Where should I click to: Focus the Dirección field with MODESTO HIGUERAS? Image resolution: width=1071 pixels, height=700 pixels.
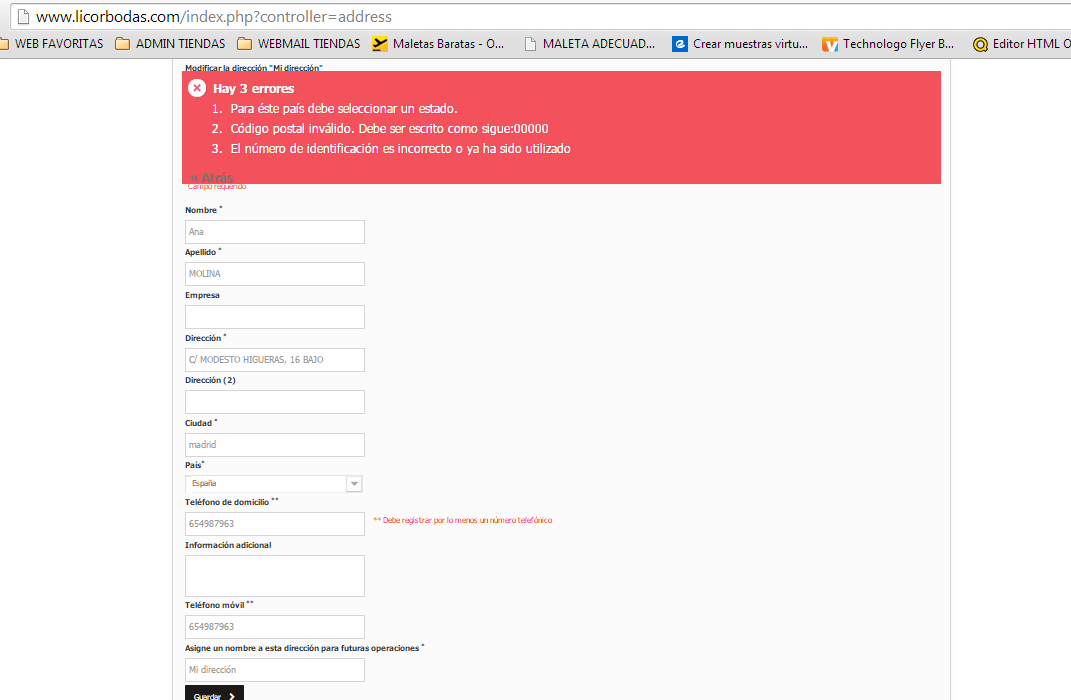[275, 360]
